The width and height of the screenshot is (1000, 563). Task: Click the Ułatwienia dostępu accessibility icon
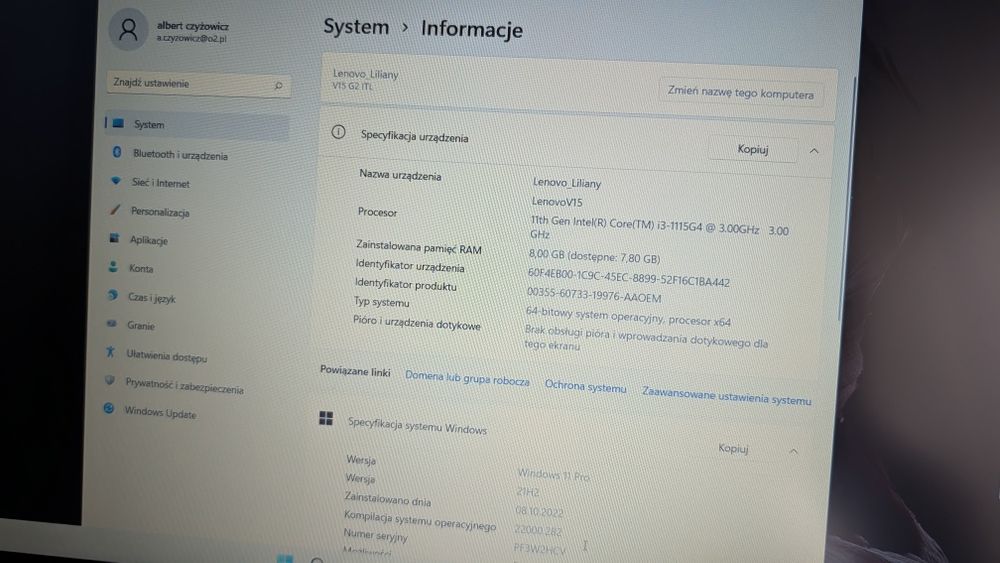(x=110, y=351)
